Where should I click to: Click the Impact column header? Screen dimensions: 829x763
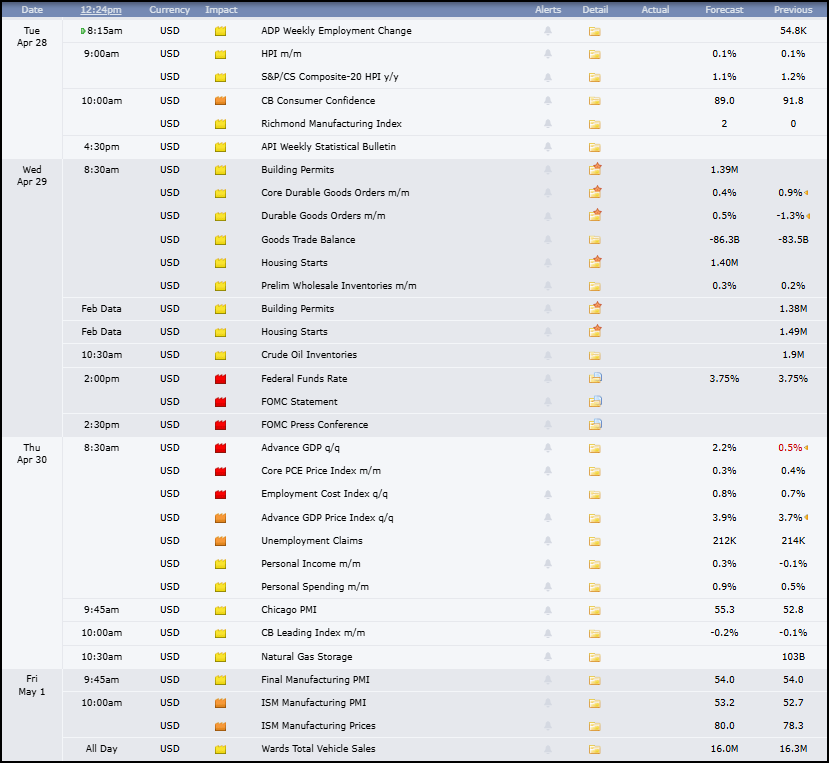coord(221,10)
